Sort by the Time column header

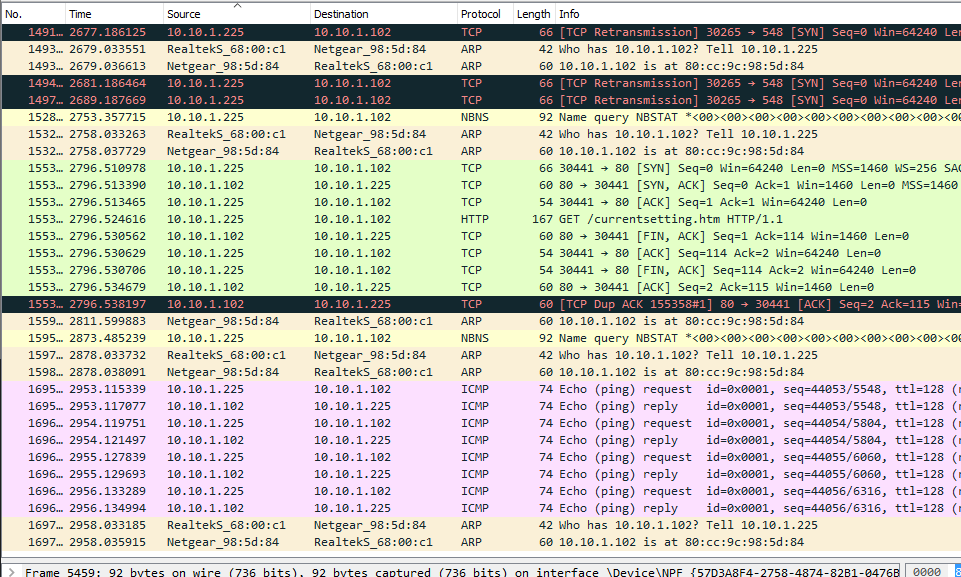click(x=114, y=13)
